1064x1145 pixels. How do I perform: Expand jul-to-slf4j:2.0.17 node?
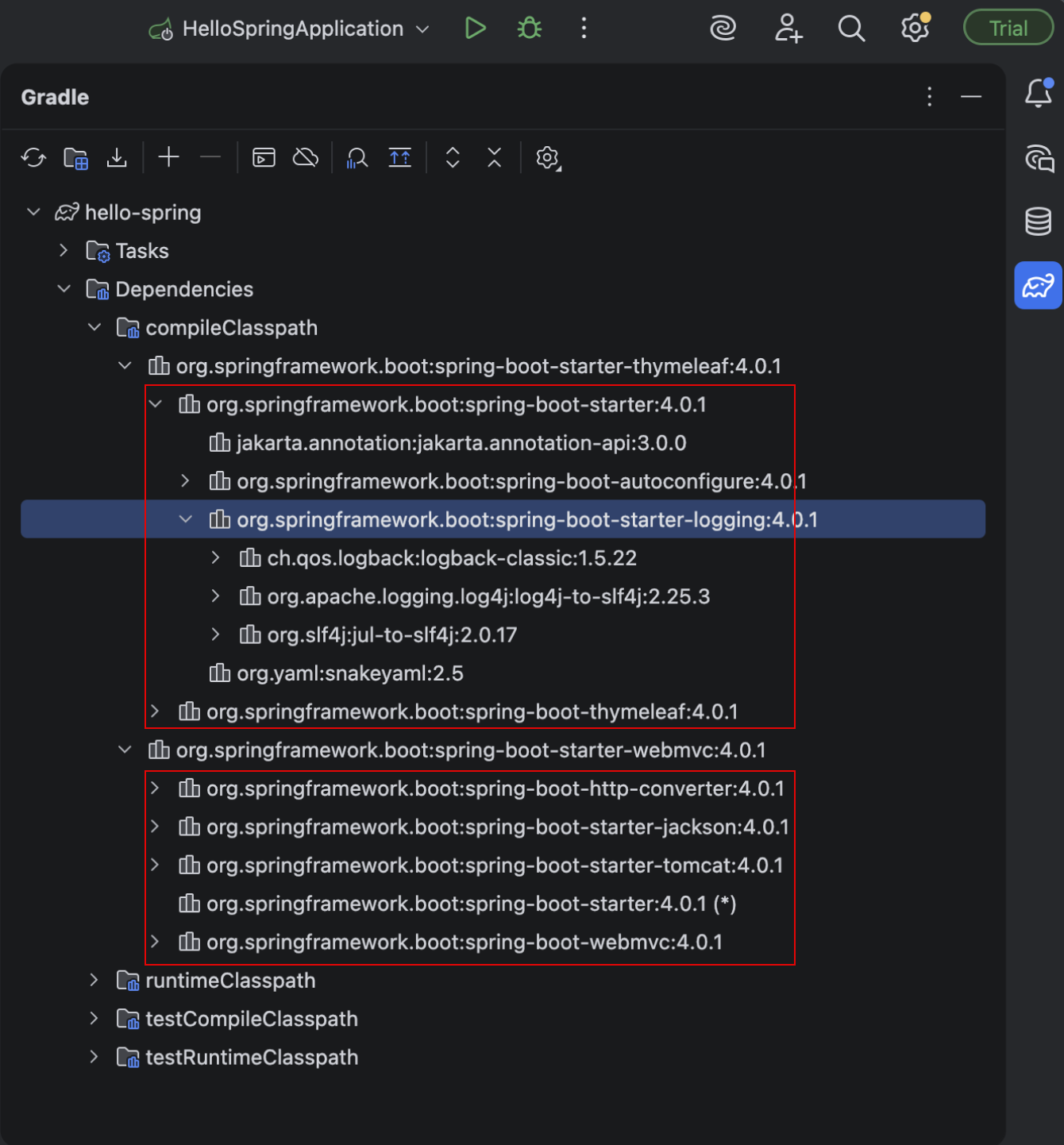click(x=215, y=634)
